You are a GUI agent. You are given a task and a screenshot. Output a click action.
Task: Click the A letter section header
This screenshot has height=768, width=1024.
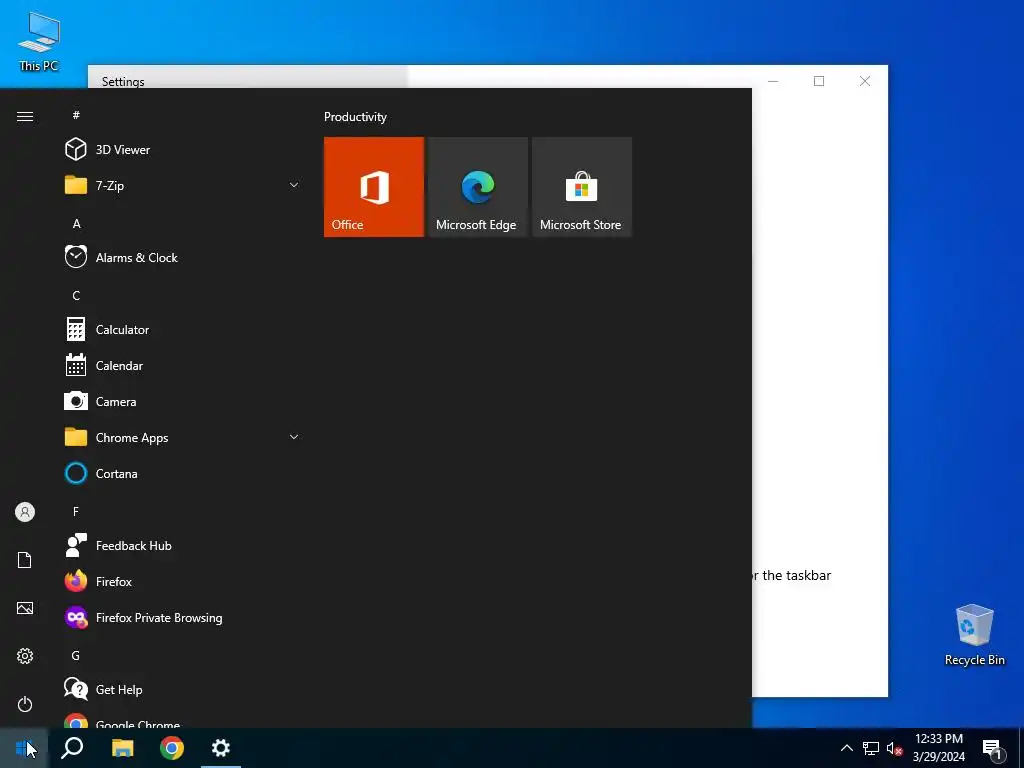76,224
